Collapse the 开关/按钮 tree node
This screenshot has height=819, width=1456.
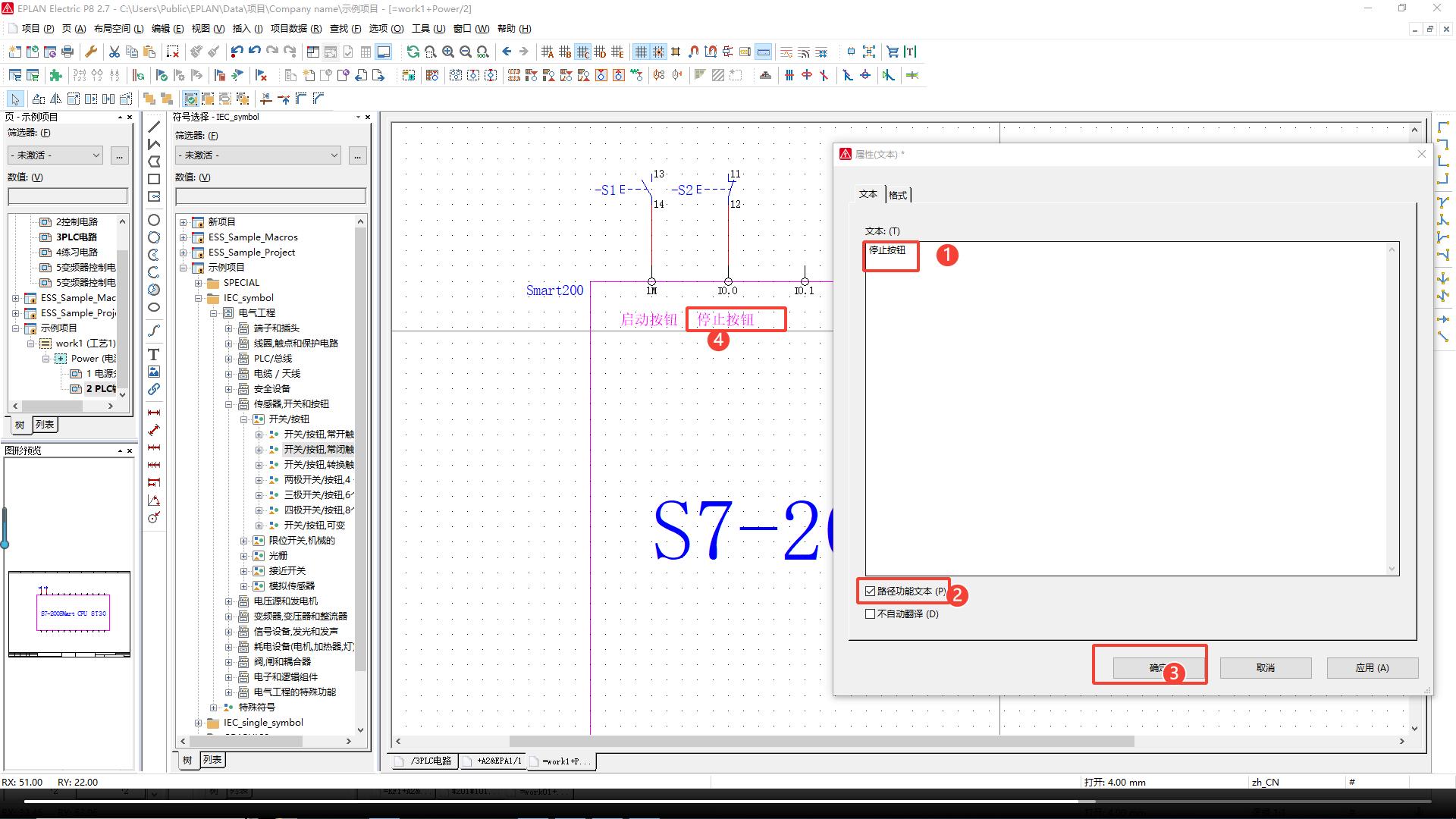tap(244, 419)
